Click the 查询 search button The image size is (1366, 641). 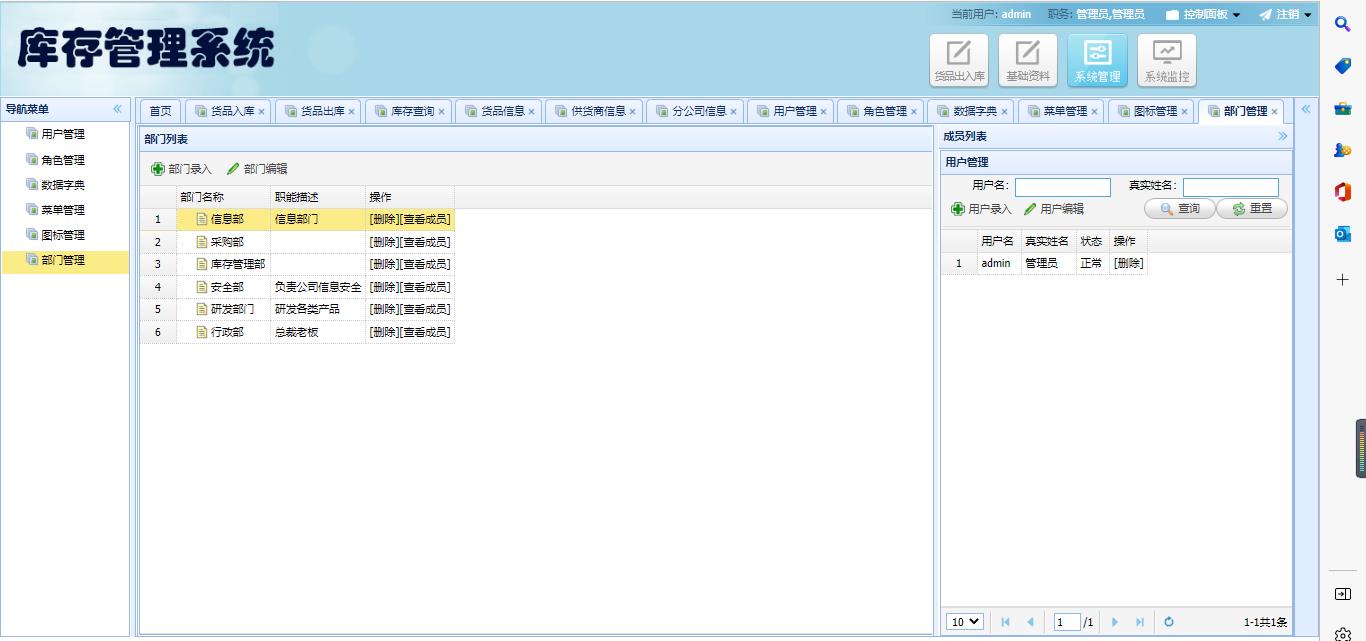coord(1180,209)
